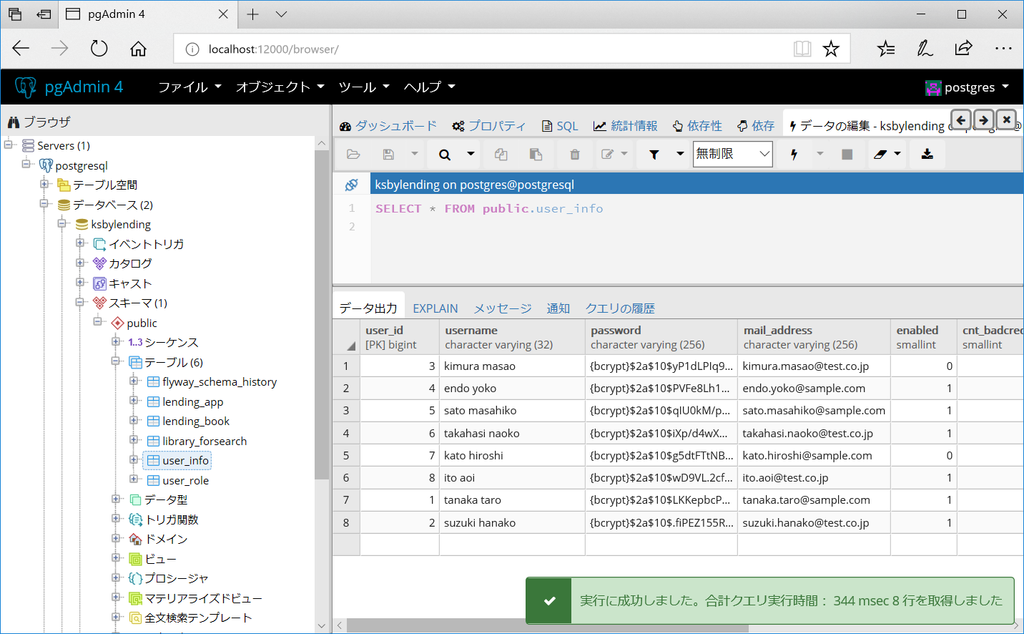This screenshot has width=1024, height=634.
Task: Switch to the SQL tab
Action: 560,126
